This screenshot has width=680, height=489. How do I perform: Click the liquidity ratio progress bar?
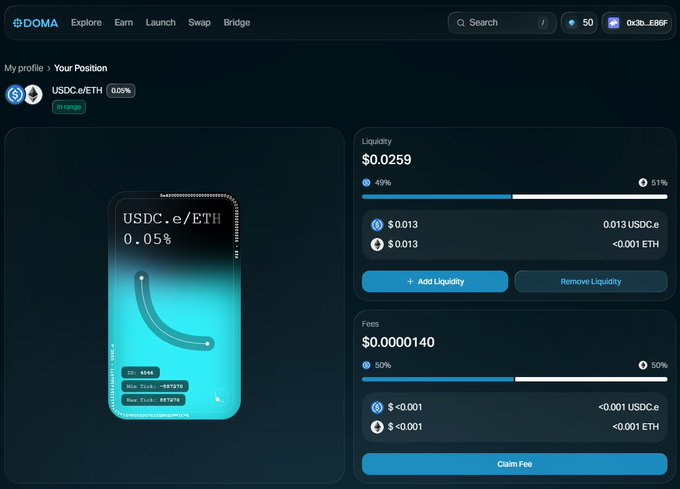point(514,197)
